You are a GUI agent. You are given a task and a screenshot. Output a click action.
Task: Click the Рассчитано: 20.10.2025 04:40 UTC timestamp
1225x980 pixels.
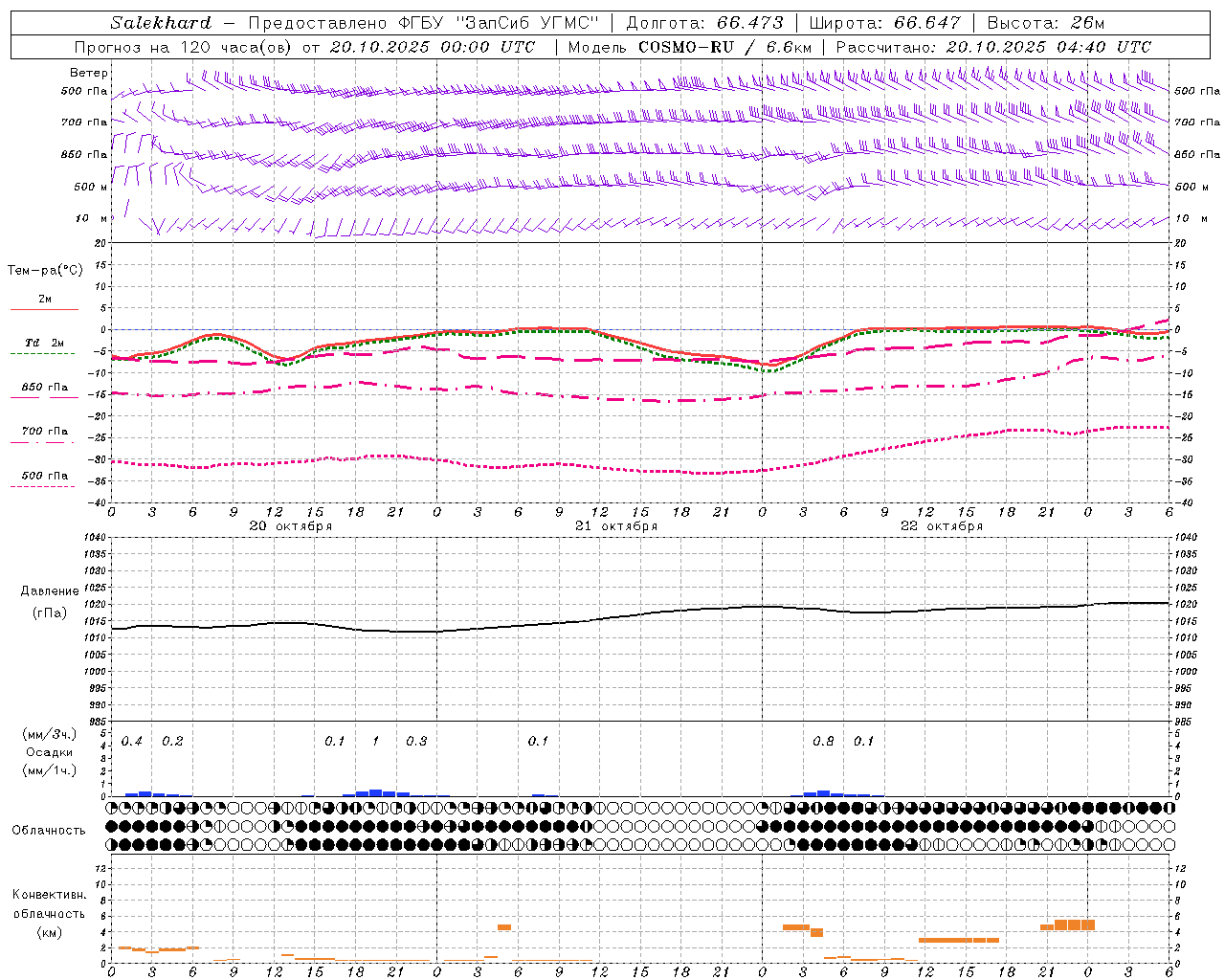point(993,47)
